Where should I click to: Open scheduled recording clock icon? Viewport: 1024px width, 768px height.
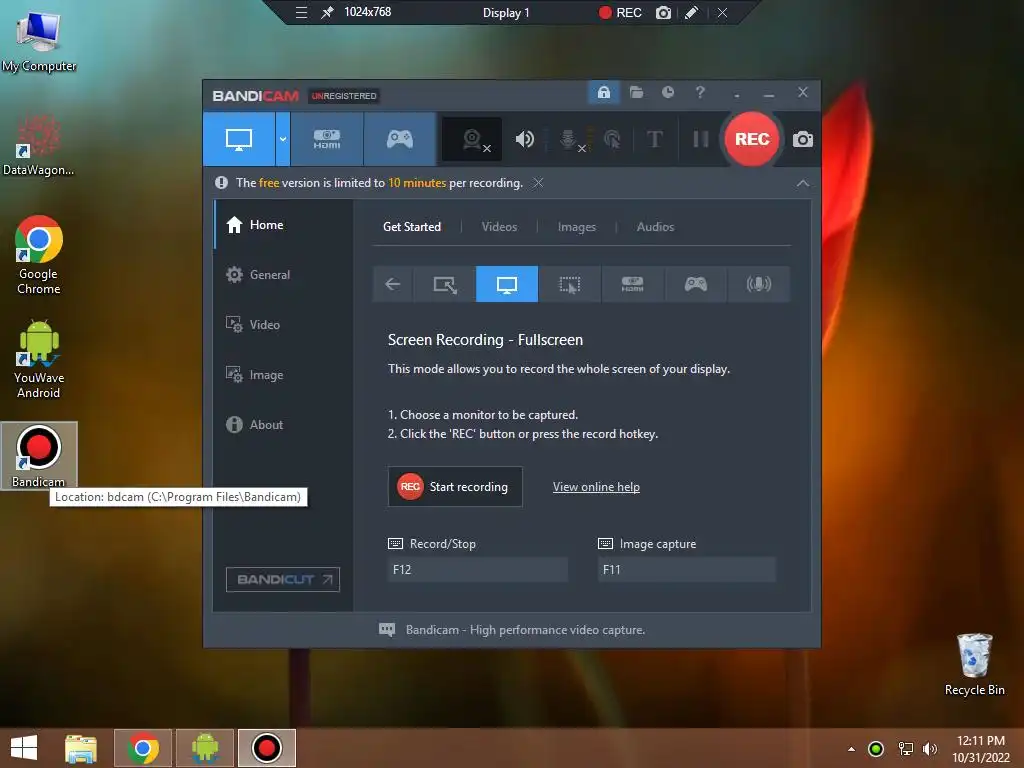667,92
